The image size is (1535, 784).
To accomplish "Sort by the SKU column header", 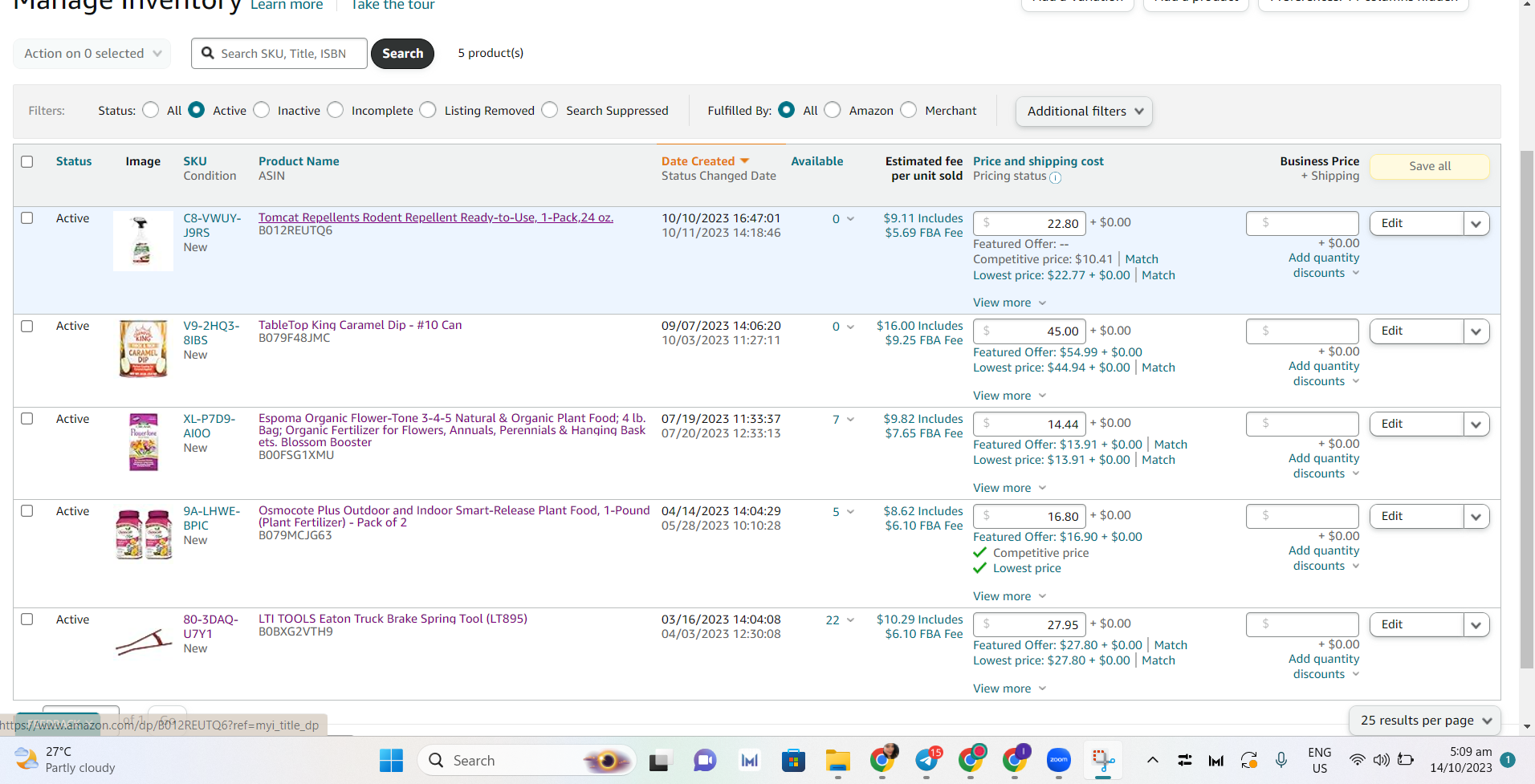I will point(195,161).
